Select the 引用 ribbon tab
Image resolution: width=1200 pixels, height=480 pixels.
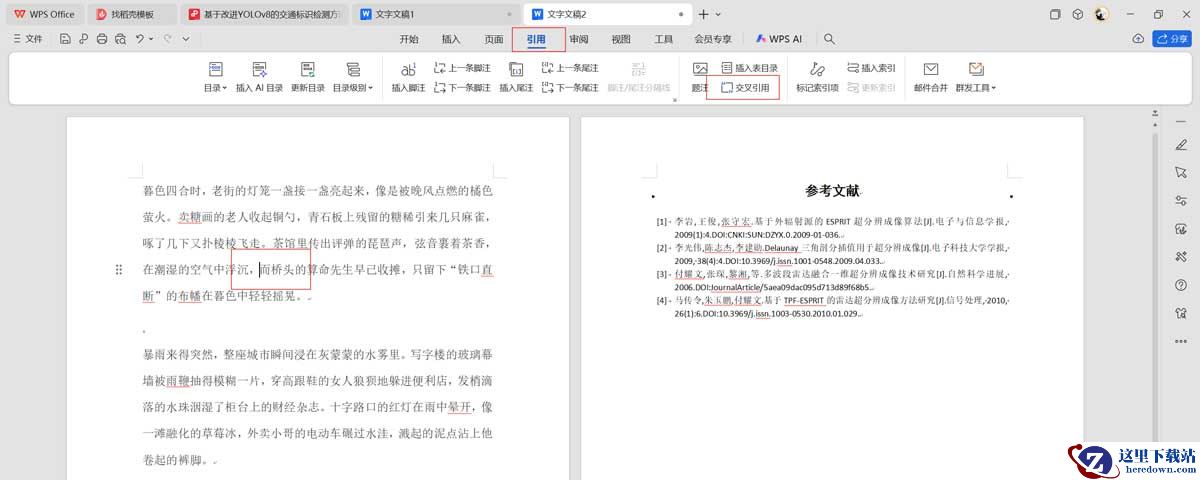click(x=537, y=39)
